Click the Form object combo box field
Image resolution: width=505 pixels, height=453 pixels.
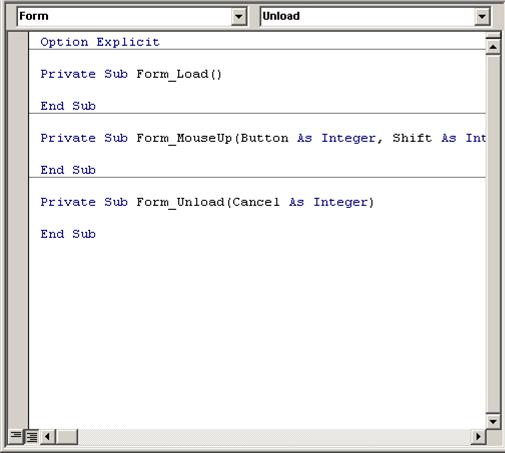132,16
